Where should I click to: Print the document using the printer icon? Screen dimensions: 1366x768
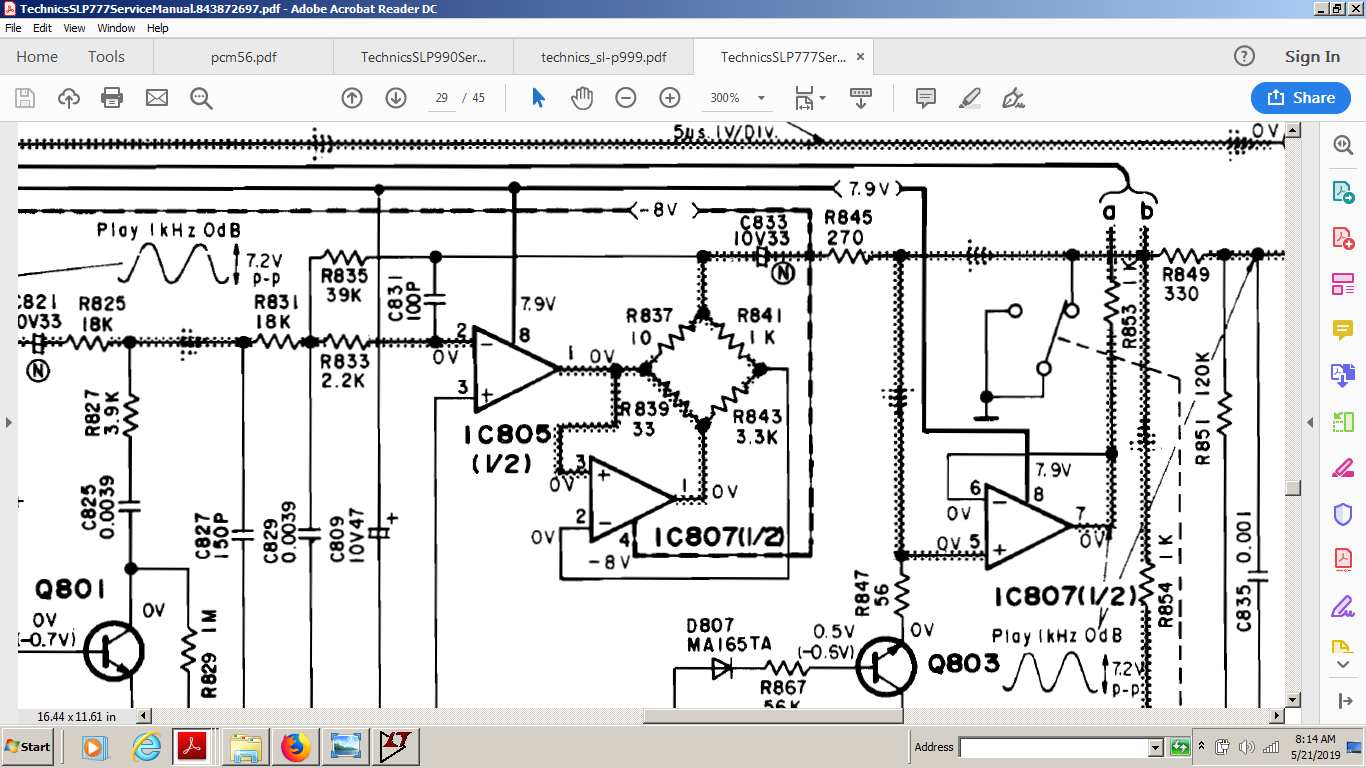click(x=112, y=98)
